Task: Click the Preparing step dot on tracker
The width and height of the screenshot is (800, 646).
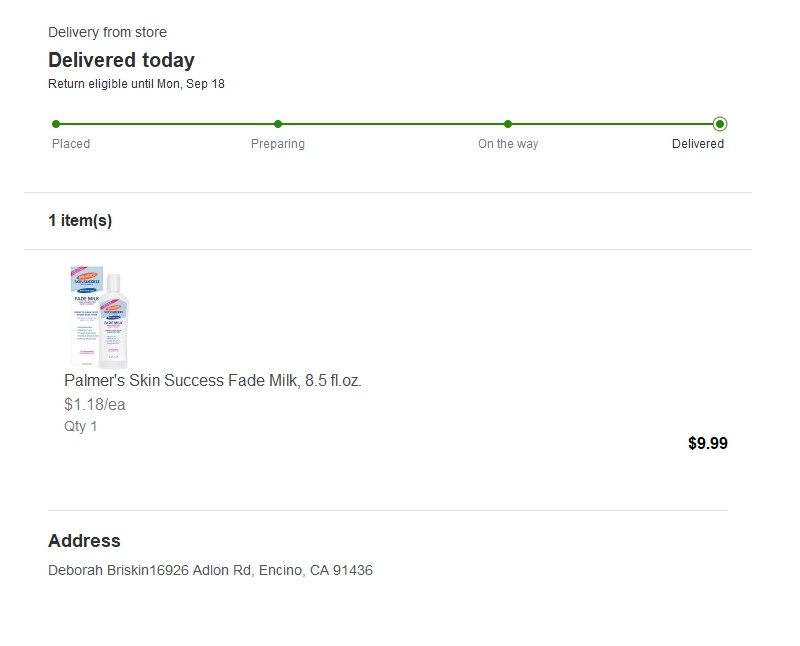Action: (278, 124)
